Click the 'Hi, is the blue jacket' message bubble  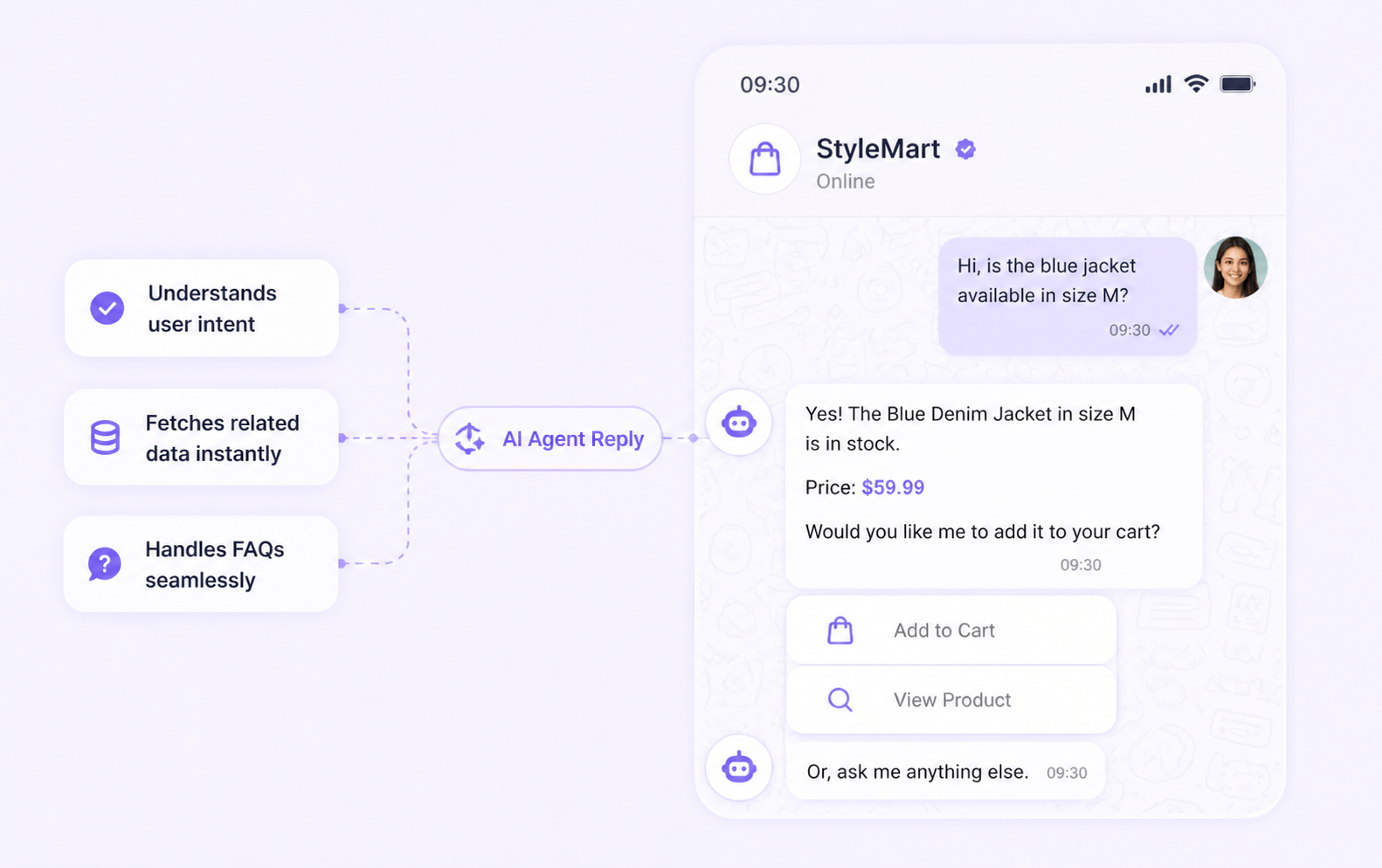point(1068,296)
